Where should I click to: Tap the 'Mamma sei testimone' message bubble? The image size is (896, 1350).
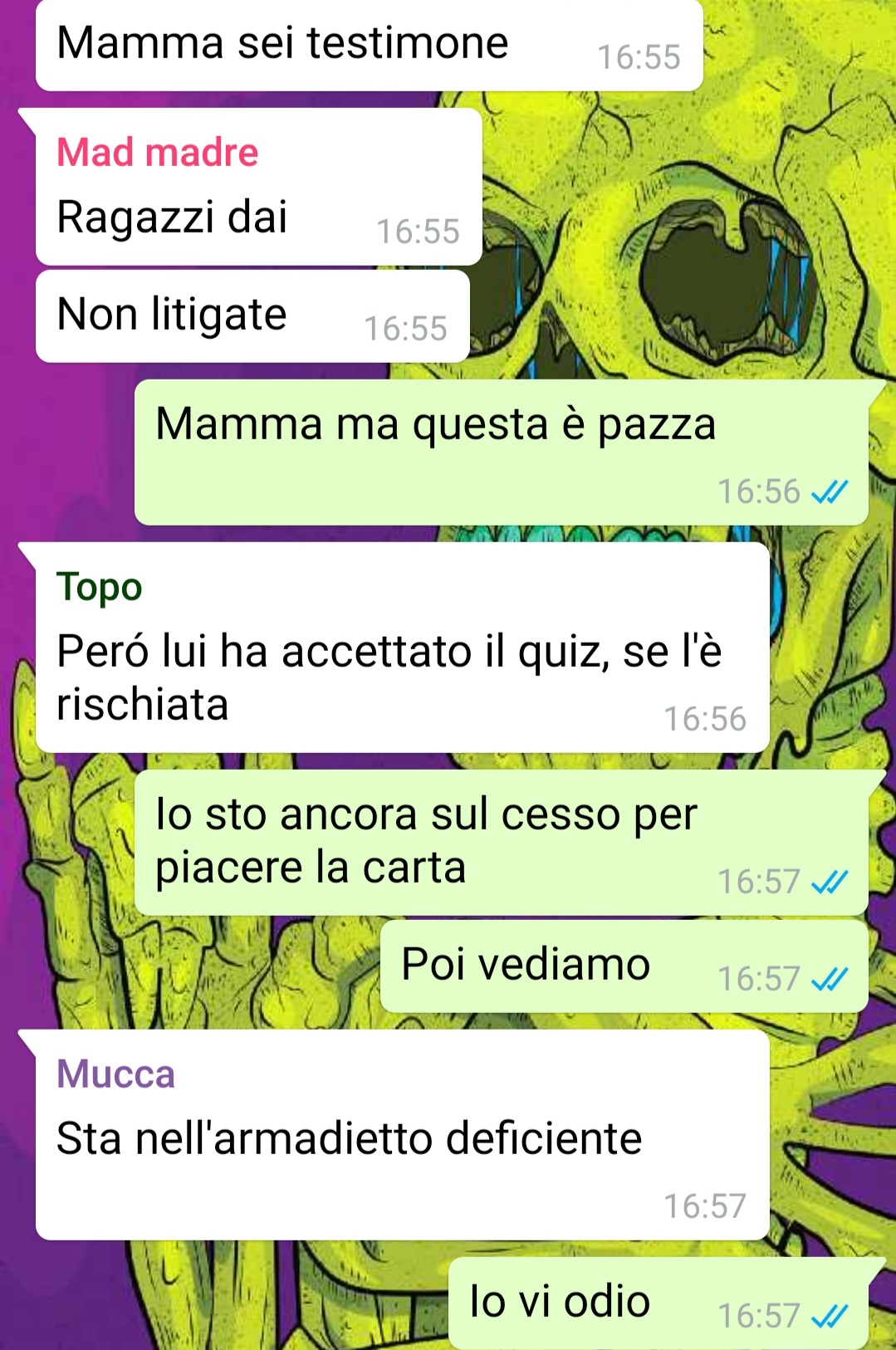click(369, 46)
